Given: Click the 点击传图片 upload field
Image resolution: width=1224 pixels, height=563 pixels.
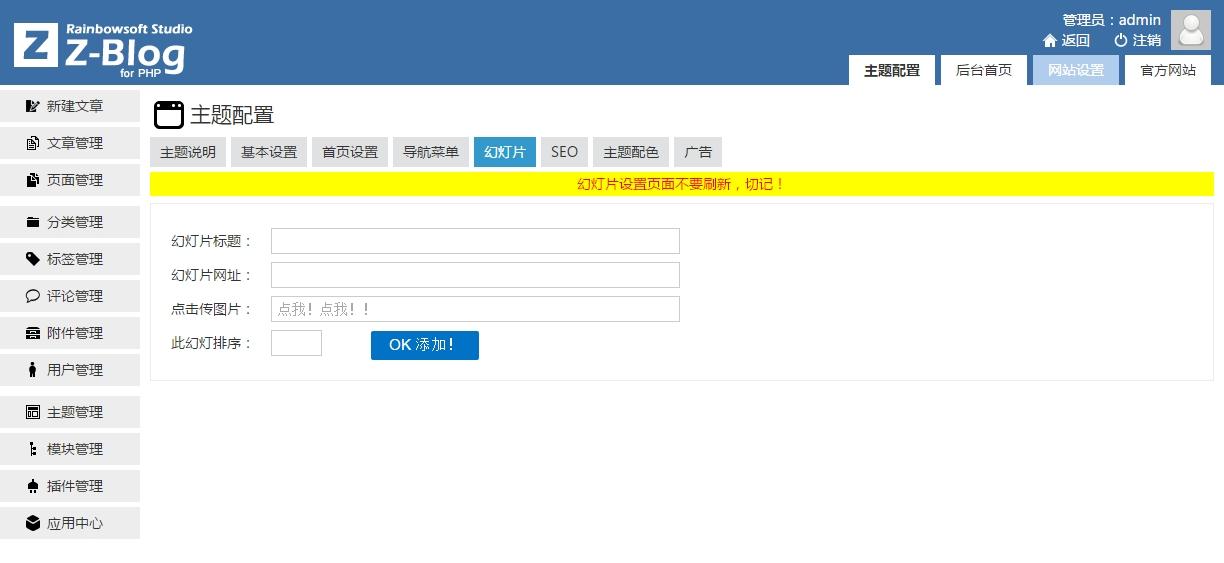Looking at the screenshot, I should click(x=475, y=309).
